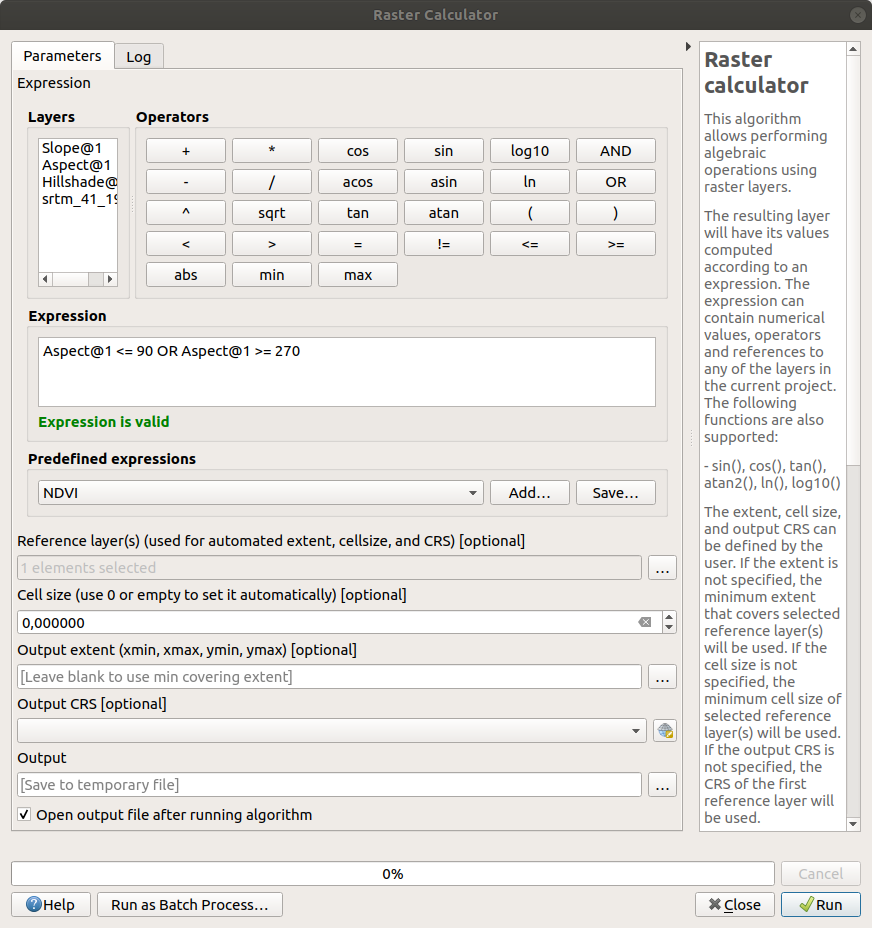Increase cell size with the up stepper arrow
The height and width of the screenshot is (928, 872).
pyautogui.click(x=668, y=615)
